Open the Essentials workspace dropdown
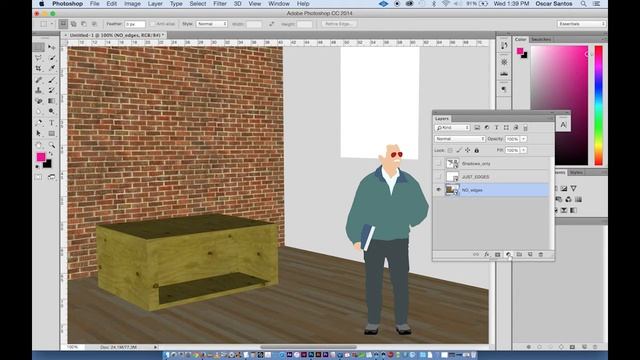This screenshot has height=360, width=640. [x=581, y=24]
